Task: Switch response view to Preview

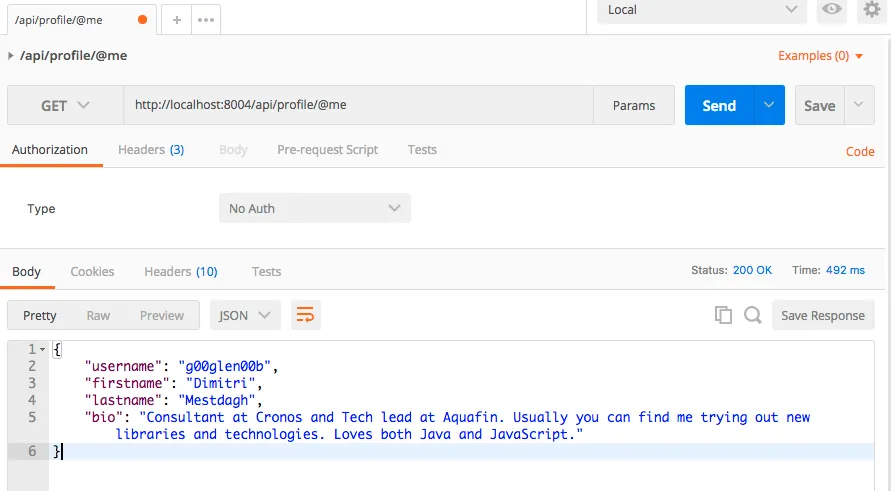Action: (x=161, y=315)
